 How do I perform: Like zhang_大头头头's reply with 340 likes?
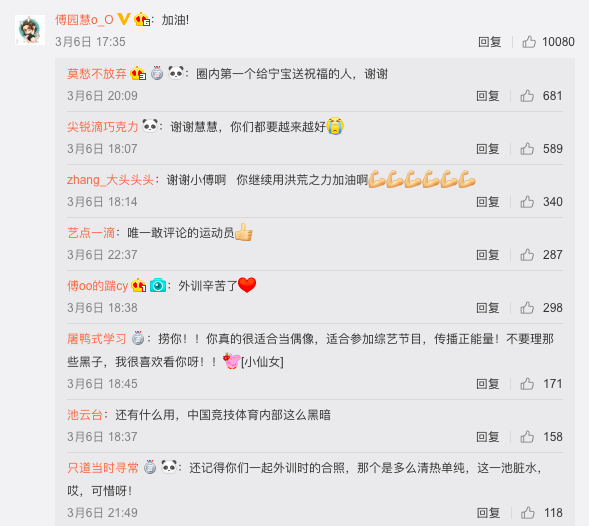pos(527,202)
